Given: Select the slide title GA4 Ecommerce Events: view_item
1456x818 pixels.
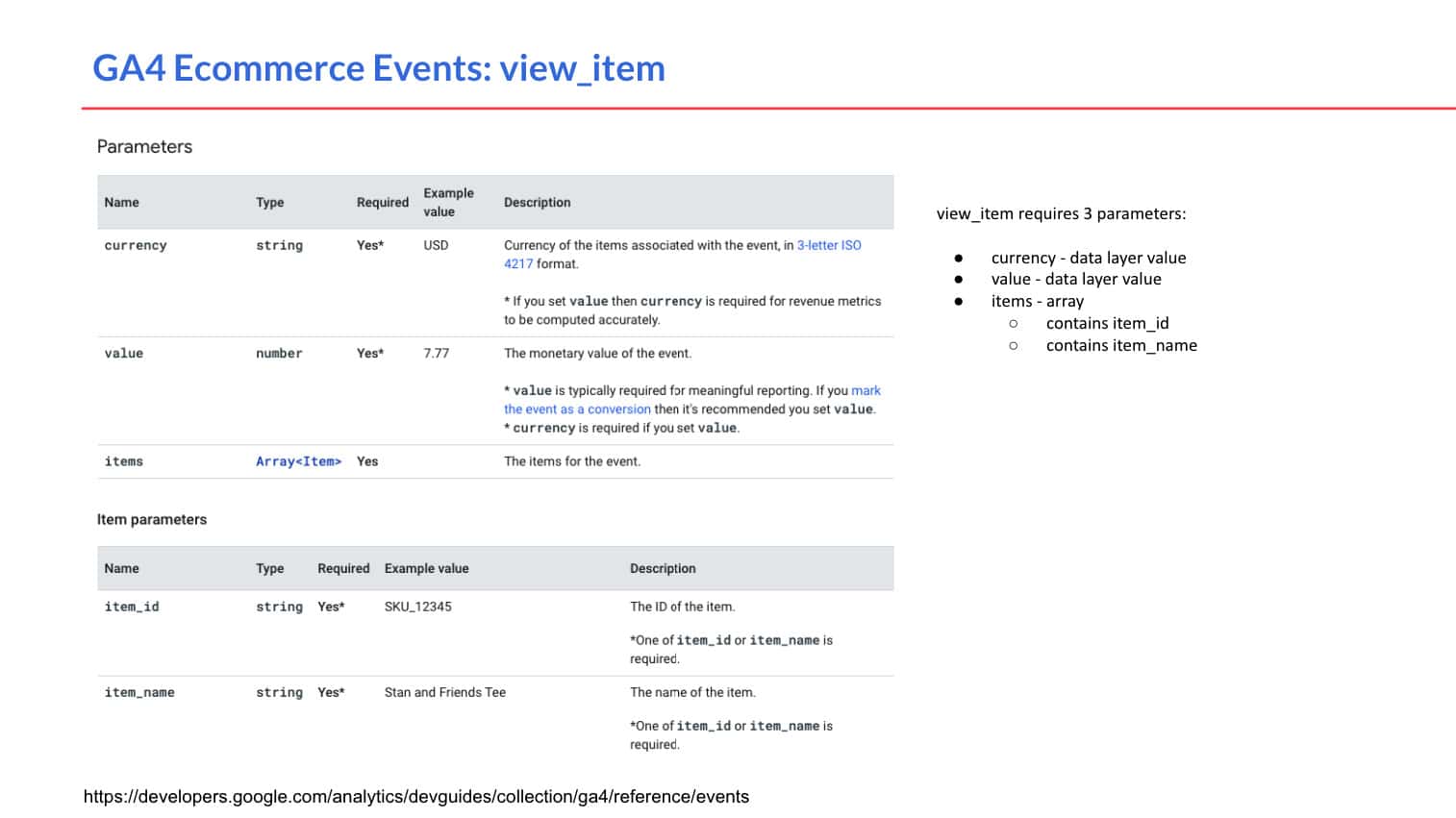Looking at the screenshot, I should (379, 67).
